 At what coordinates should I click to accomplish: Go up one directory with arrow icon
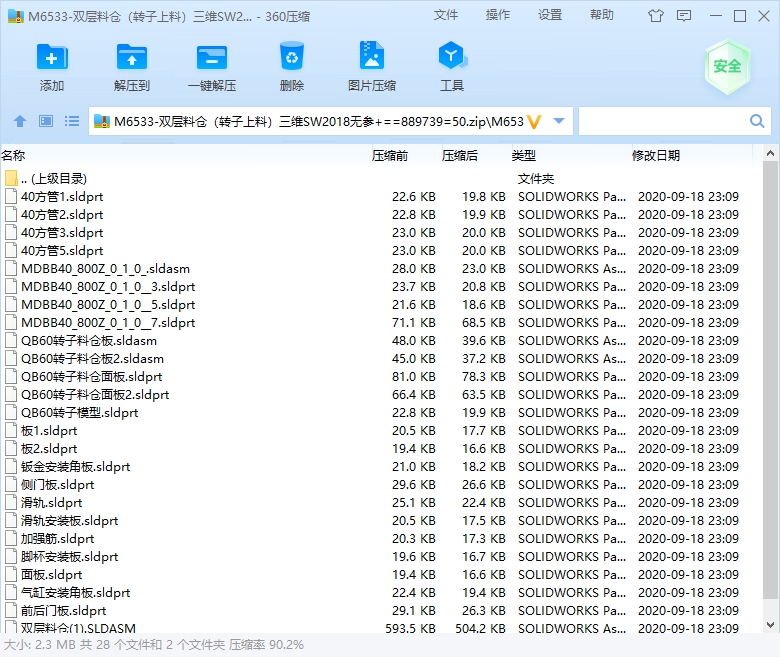tap(20, 121)
